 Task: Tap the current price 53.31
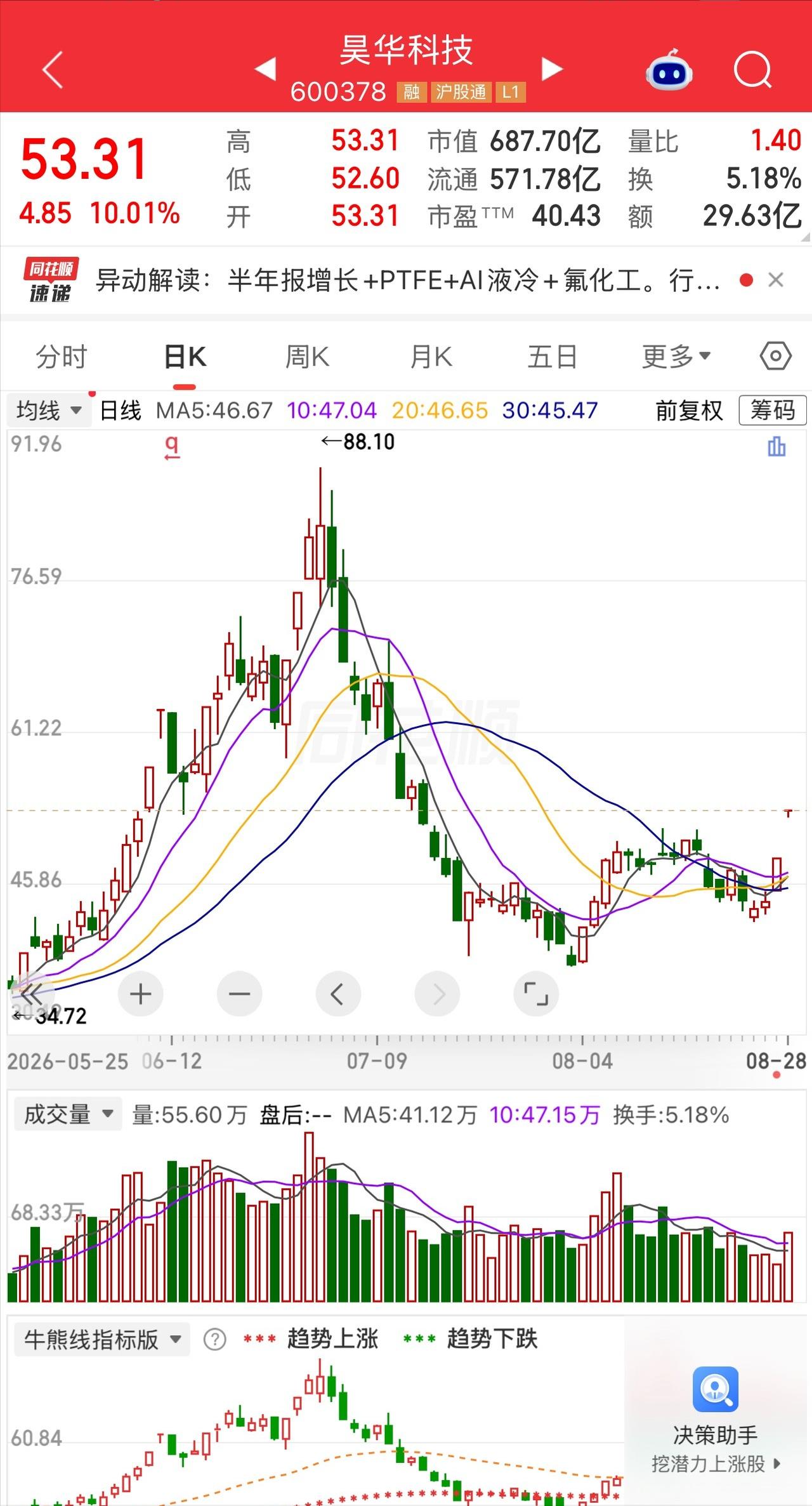coord(84,159)
